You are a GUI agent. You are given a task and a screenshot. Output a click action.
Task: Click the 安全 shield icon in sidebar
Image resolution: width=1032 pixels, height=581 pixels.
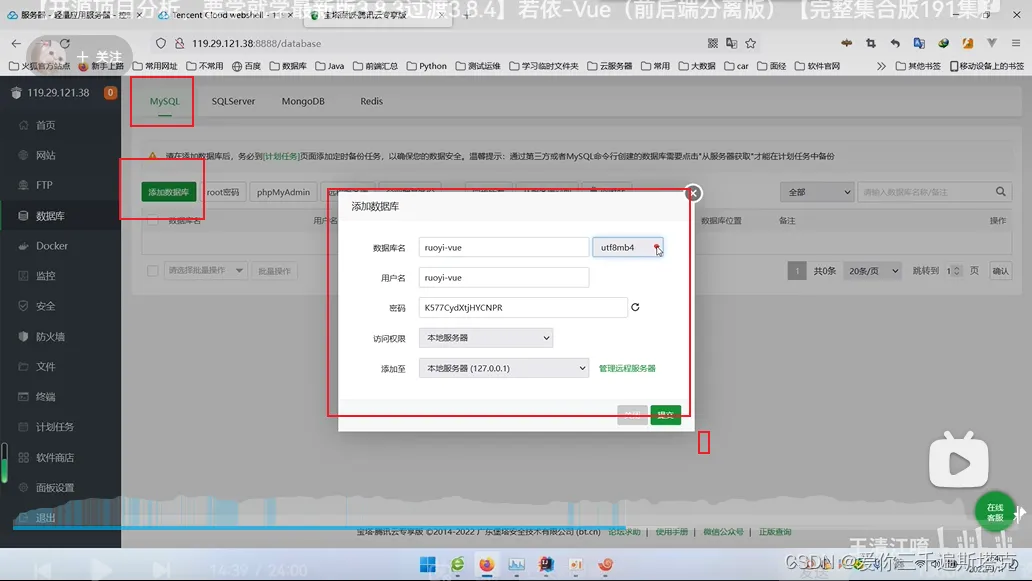(24, 306)
